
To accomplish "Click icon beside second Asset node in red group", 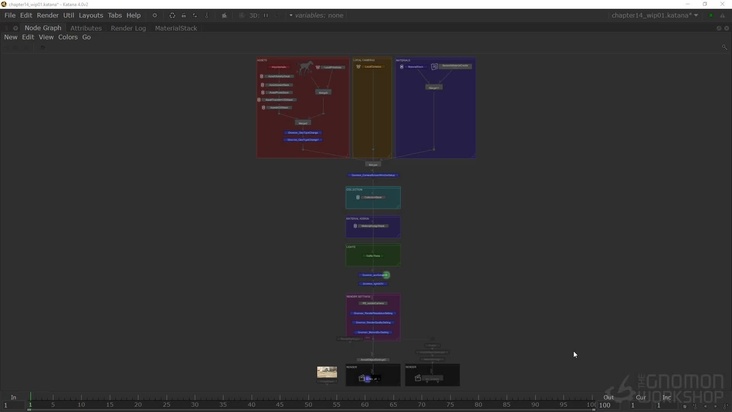I will coord(262,85).
